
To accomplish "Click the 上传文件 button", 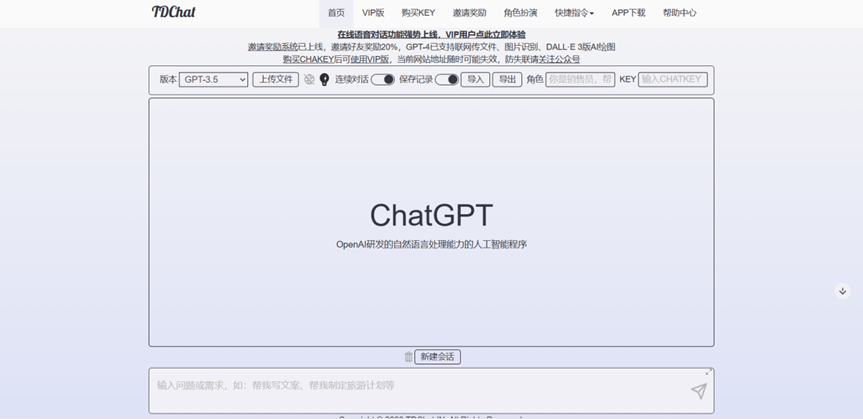I will point(276,79).
